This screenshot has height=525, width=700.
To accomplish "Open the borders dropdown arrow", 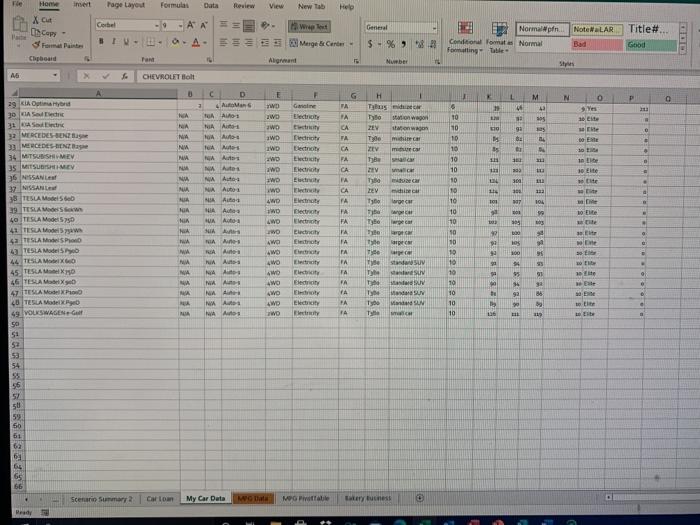I will pos(160,43).
